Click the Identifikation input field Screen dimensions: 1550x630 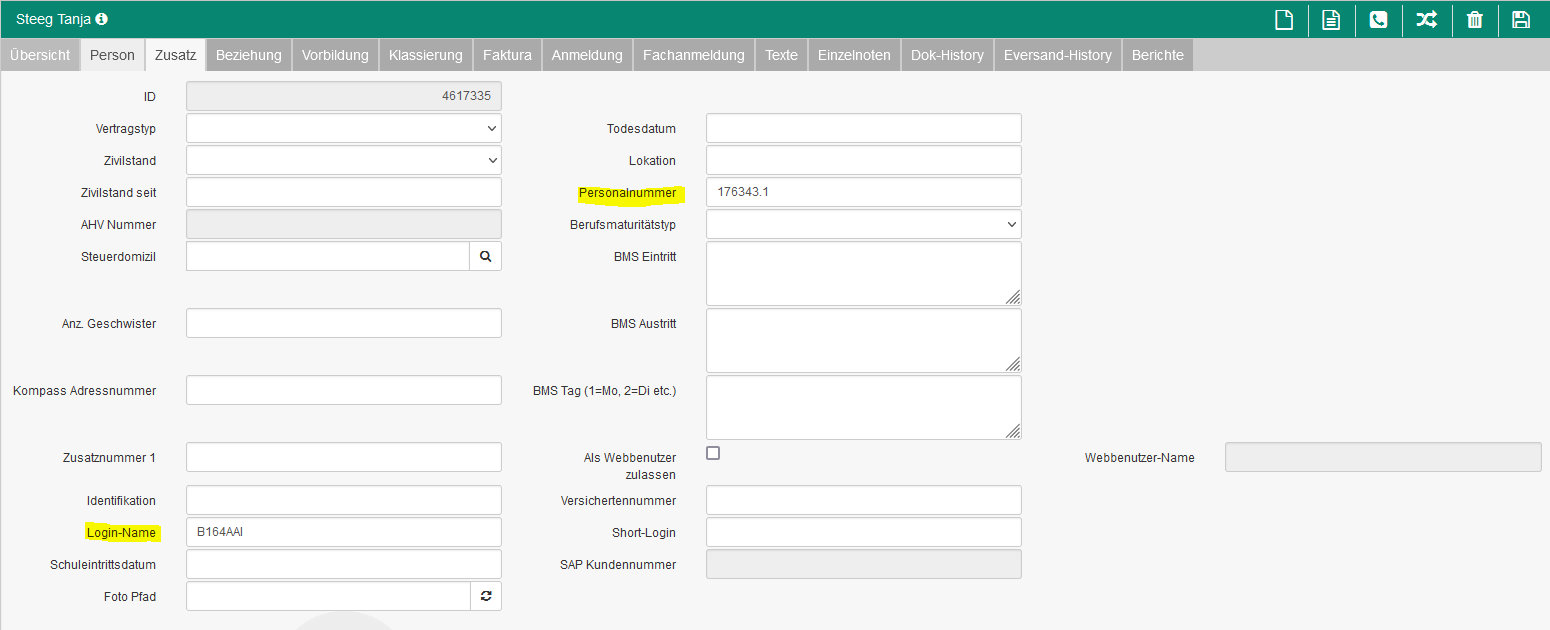[344, 500]
